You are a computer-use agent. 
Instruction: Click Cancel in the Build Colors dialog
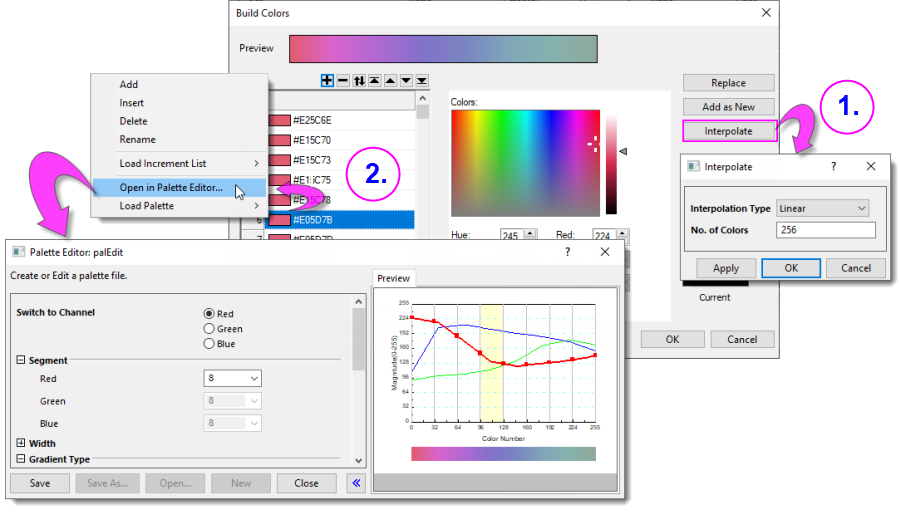(742, 339)
